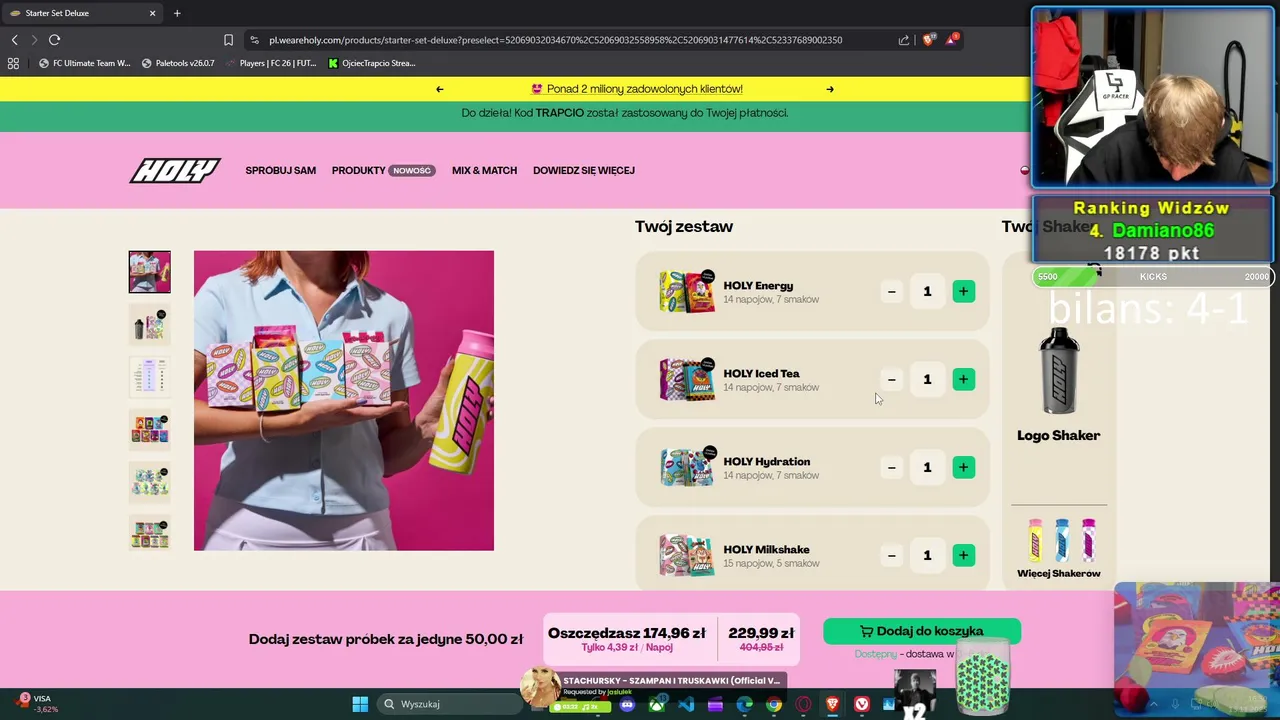This screenshot has height=720, width=1280.
Task: Go back to the previous browser page
Action: coord(14,40)
